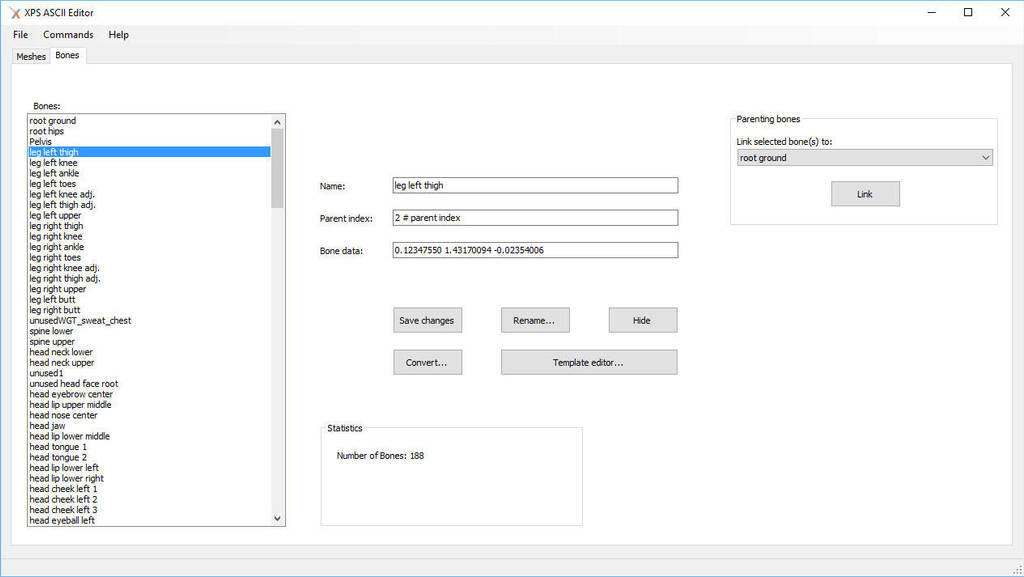The image size is (1024, 577).
Task: Switch to the Meshes tab
Action: tap(31, 57)
